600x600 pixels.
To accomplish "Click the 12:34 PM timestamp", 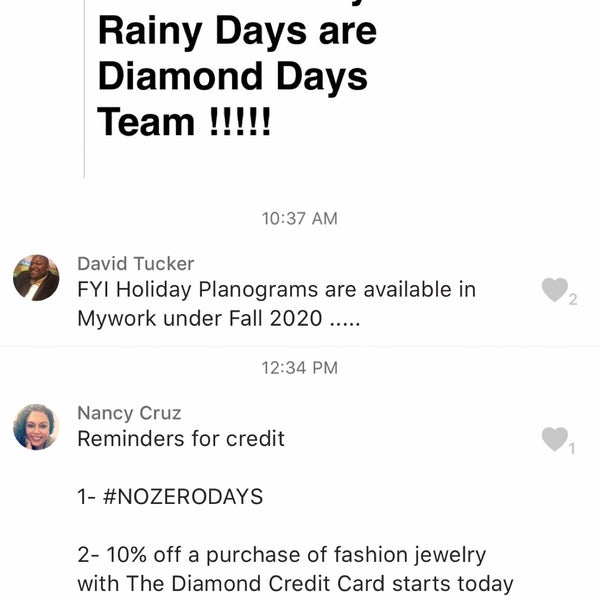I will (300, 368).
